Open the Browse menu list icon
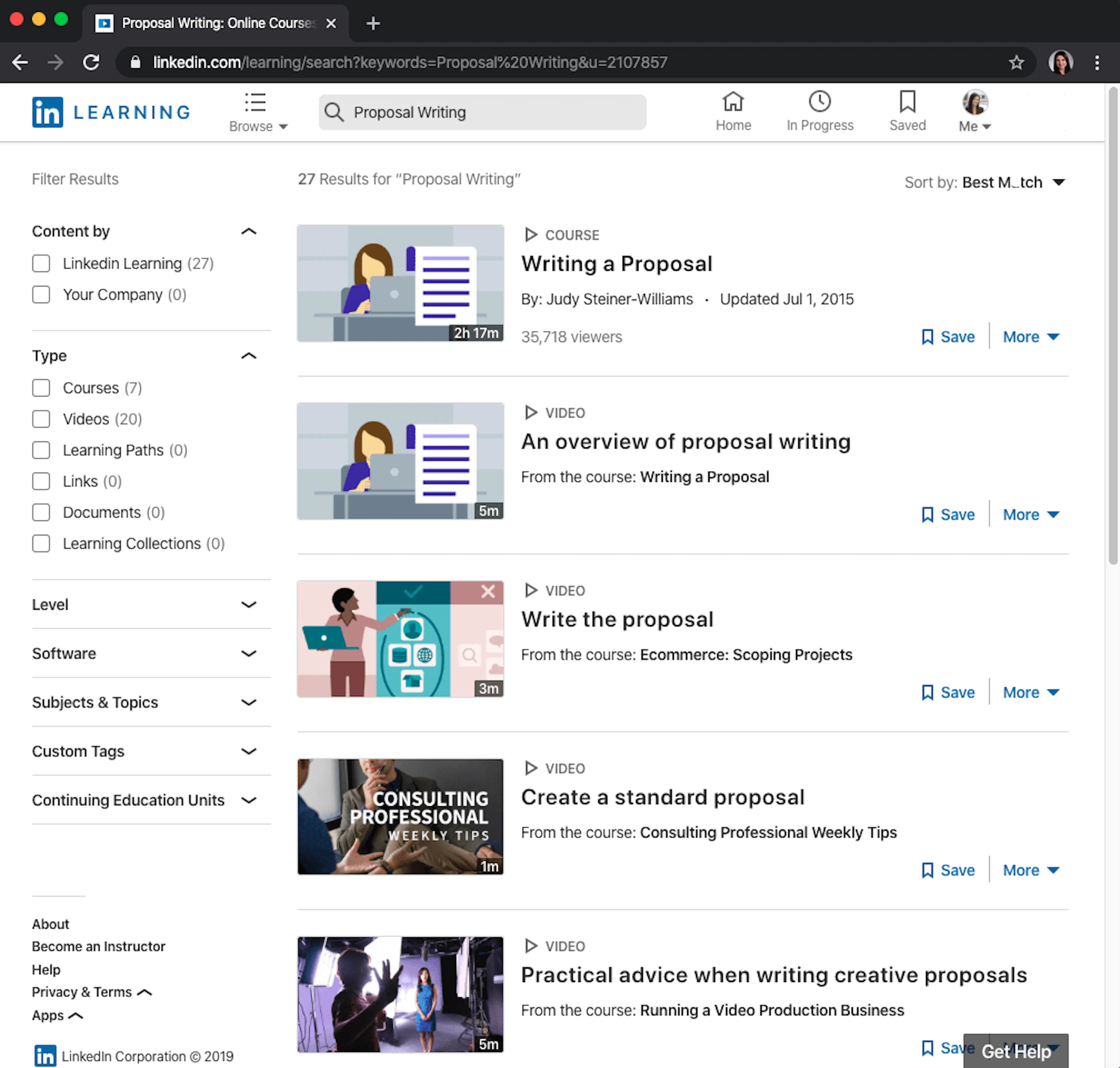 pyautogui.click(x=255, y=102)
